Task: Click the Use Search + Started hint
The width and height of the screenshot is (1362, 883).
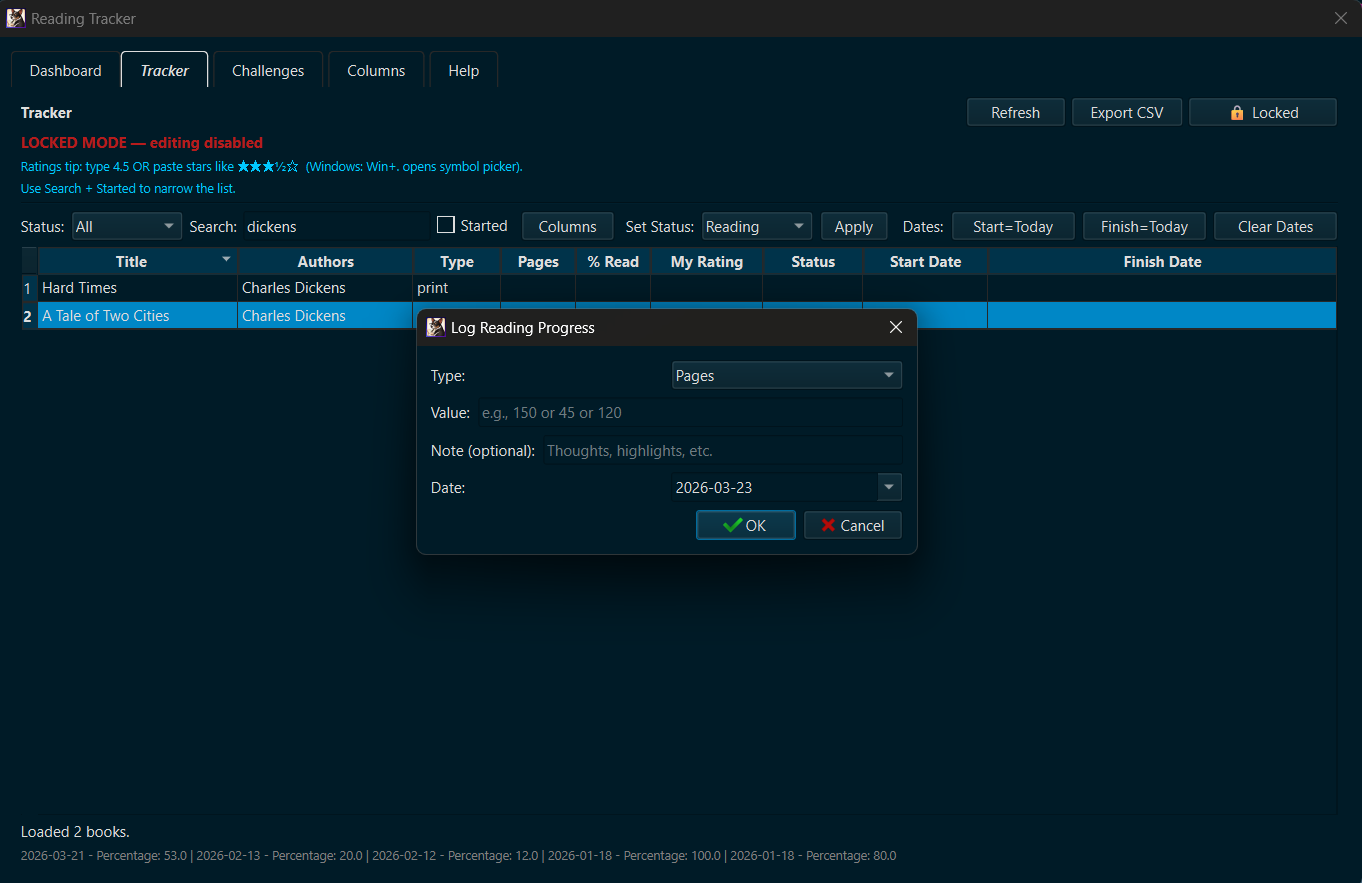Action: point(128,188)
